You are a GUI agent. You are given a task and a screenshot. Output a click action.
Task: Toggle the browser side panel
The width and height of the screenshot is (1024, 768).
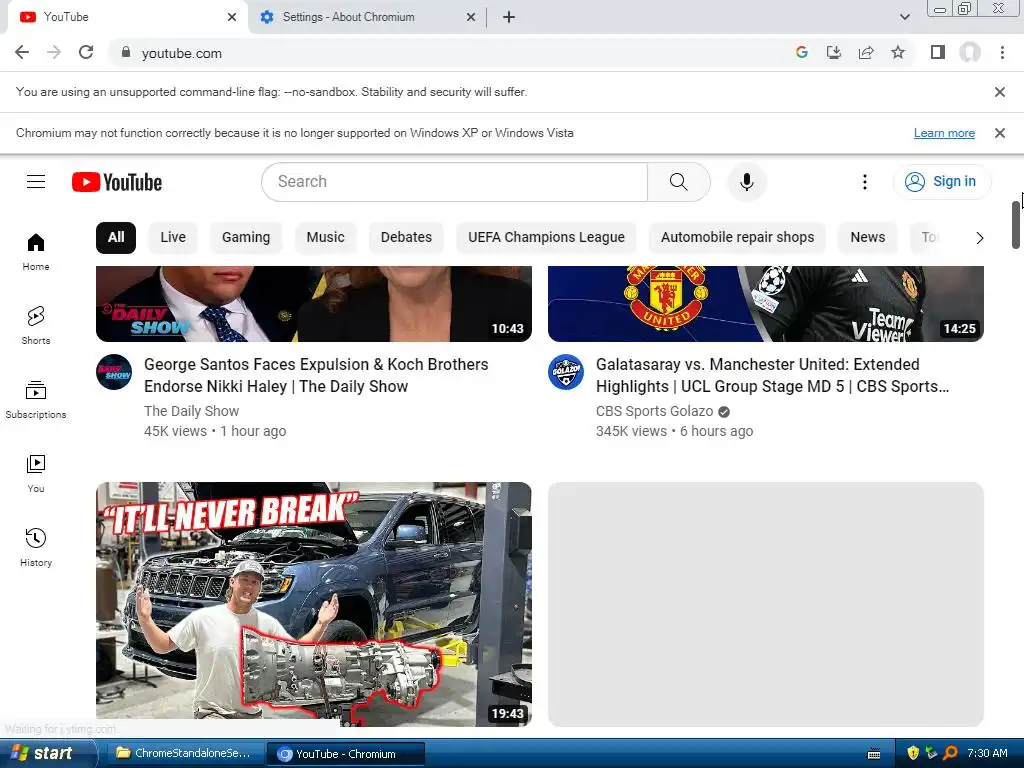tap(938, 53)
